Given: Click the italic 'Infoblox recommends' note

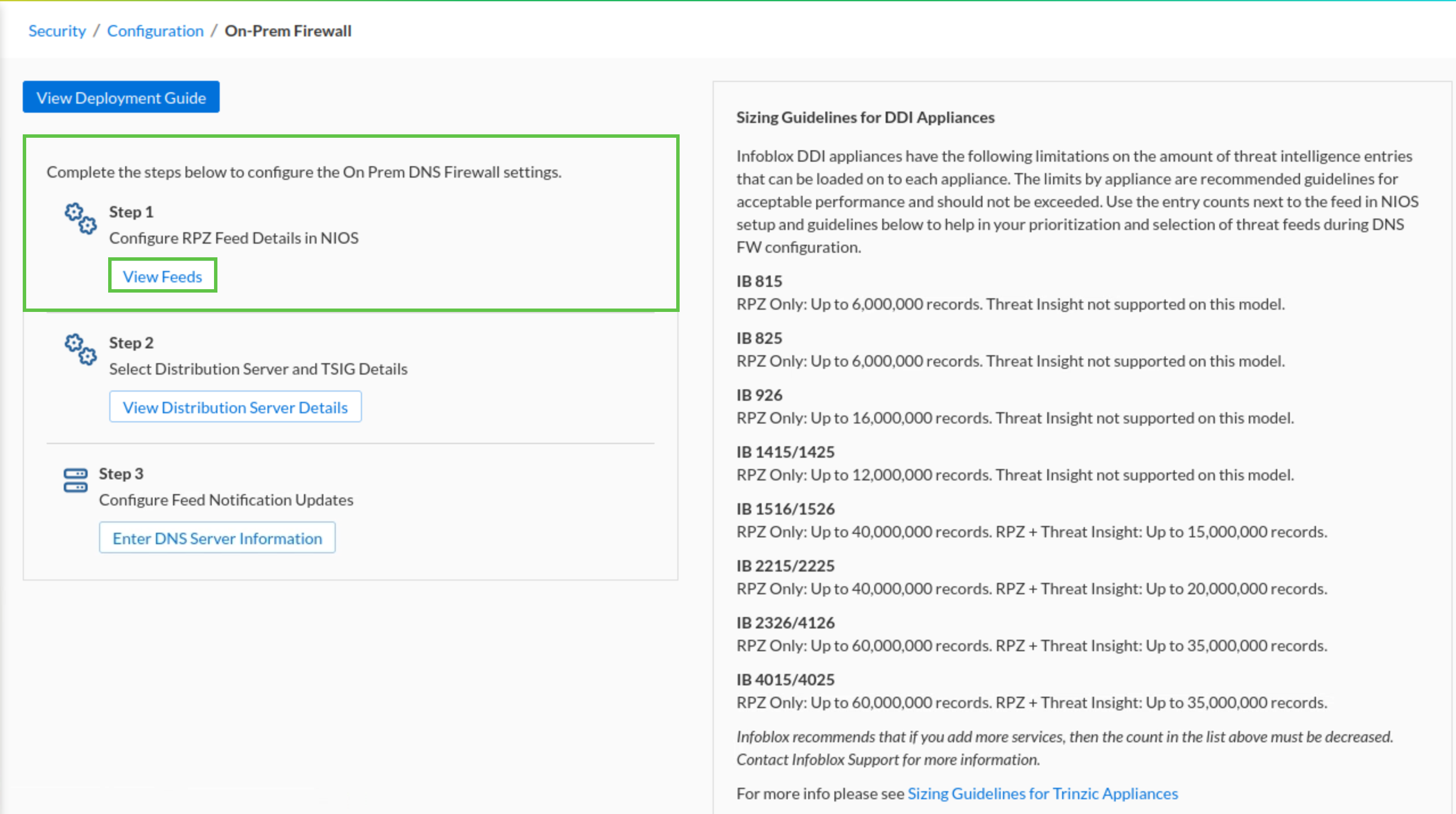Looking at the screenshot, I should coord(1065,748).
